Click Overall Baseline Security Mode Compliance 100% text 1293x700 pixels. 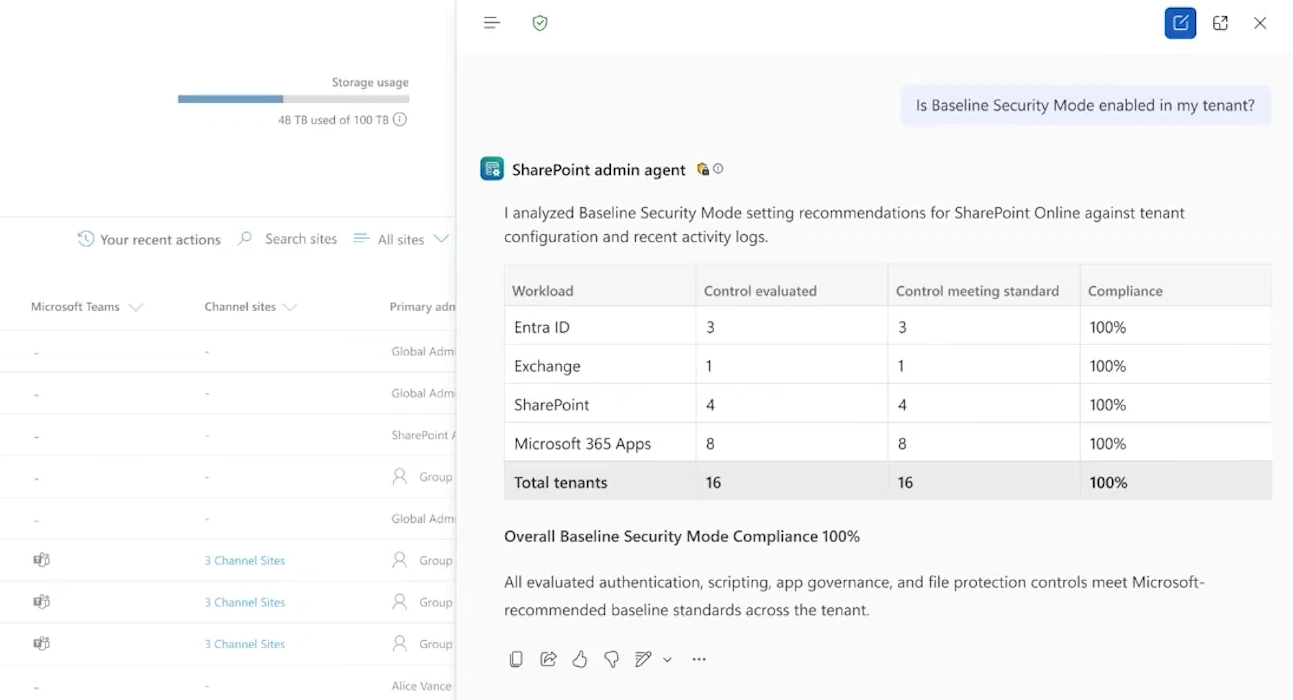pyautogui.click(x=682, y=537)
